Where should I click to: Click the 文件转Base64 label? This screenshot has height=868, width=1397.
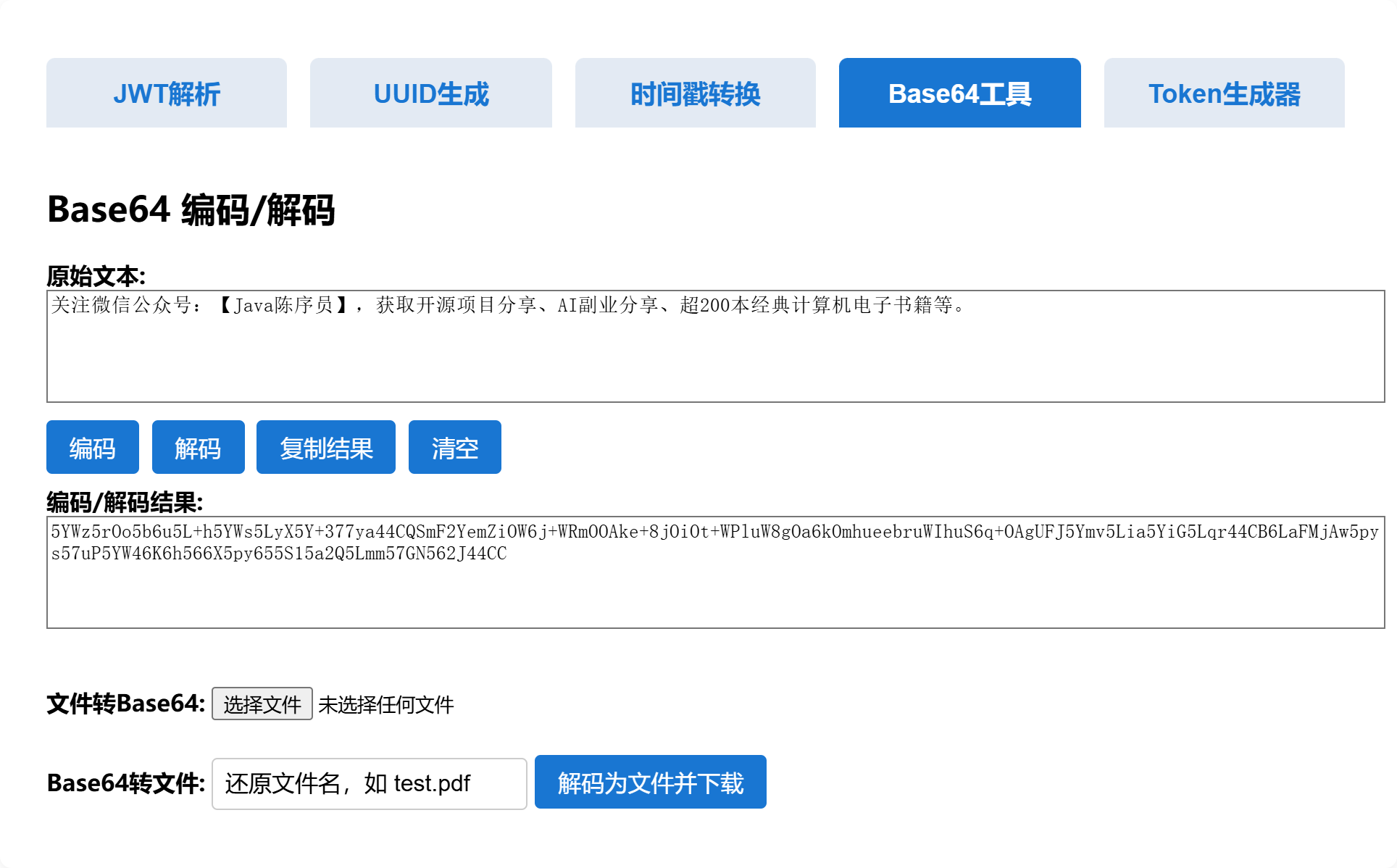126,704
